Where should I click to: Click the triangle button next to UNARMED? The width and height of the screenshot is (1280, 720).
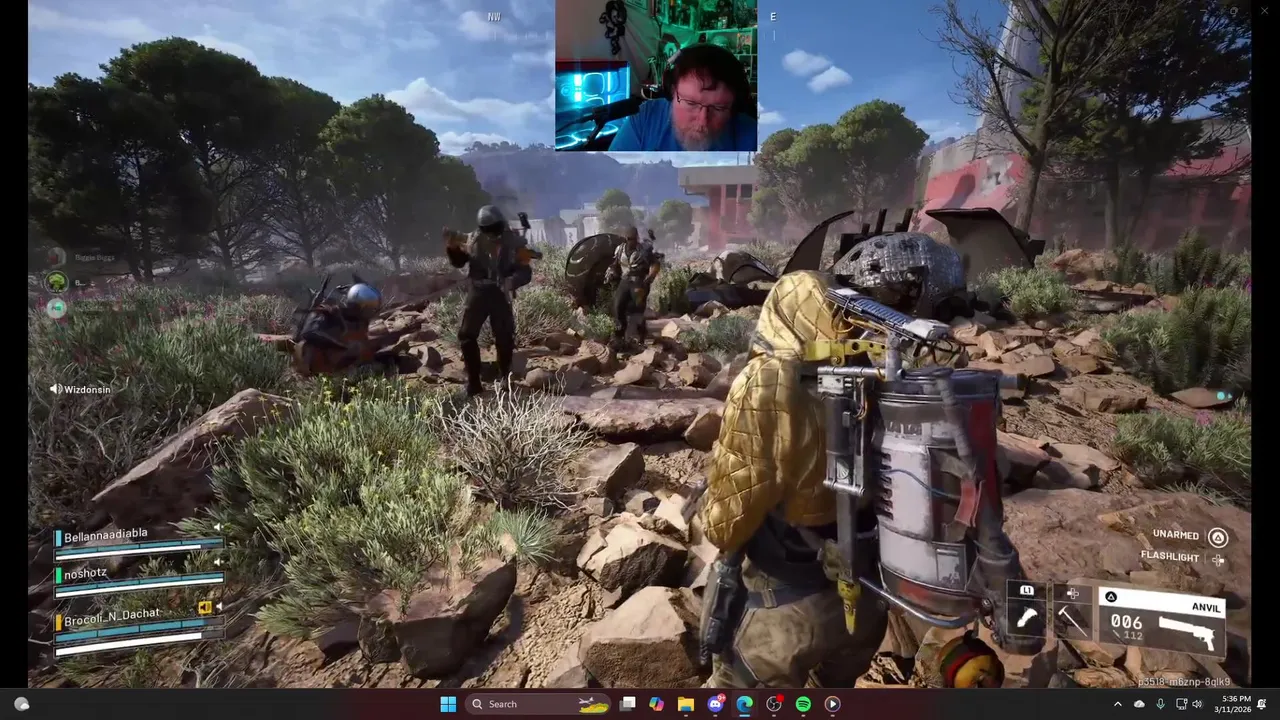(1217, 537)
